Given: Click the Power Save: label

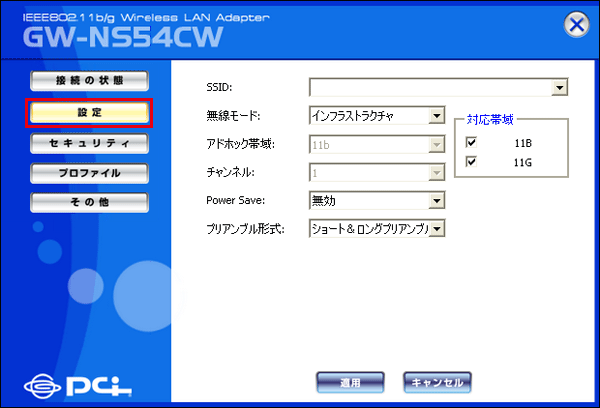Looking at the screenshot, I should [x=235, y=200].
